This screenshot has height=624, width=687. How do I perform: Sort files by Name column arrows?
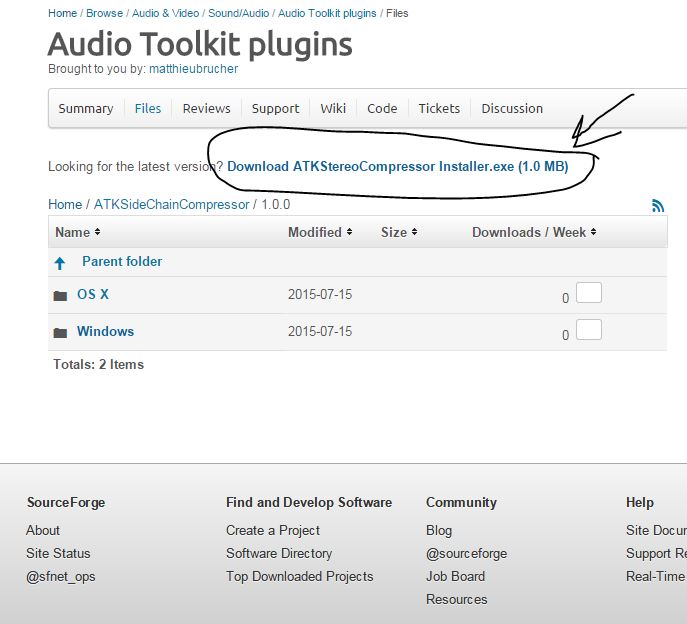[98, 233]
